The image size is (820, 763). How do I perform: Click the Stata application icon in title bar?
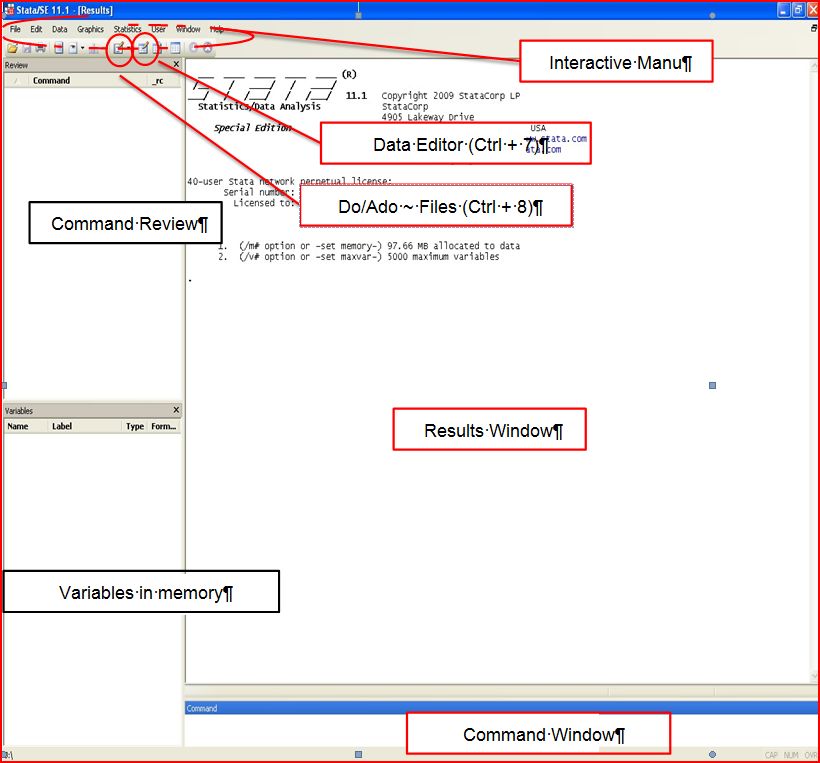pyautogui.click(x=8, y=9)
